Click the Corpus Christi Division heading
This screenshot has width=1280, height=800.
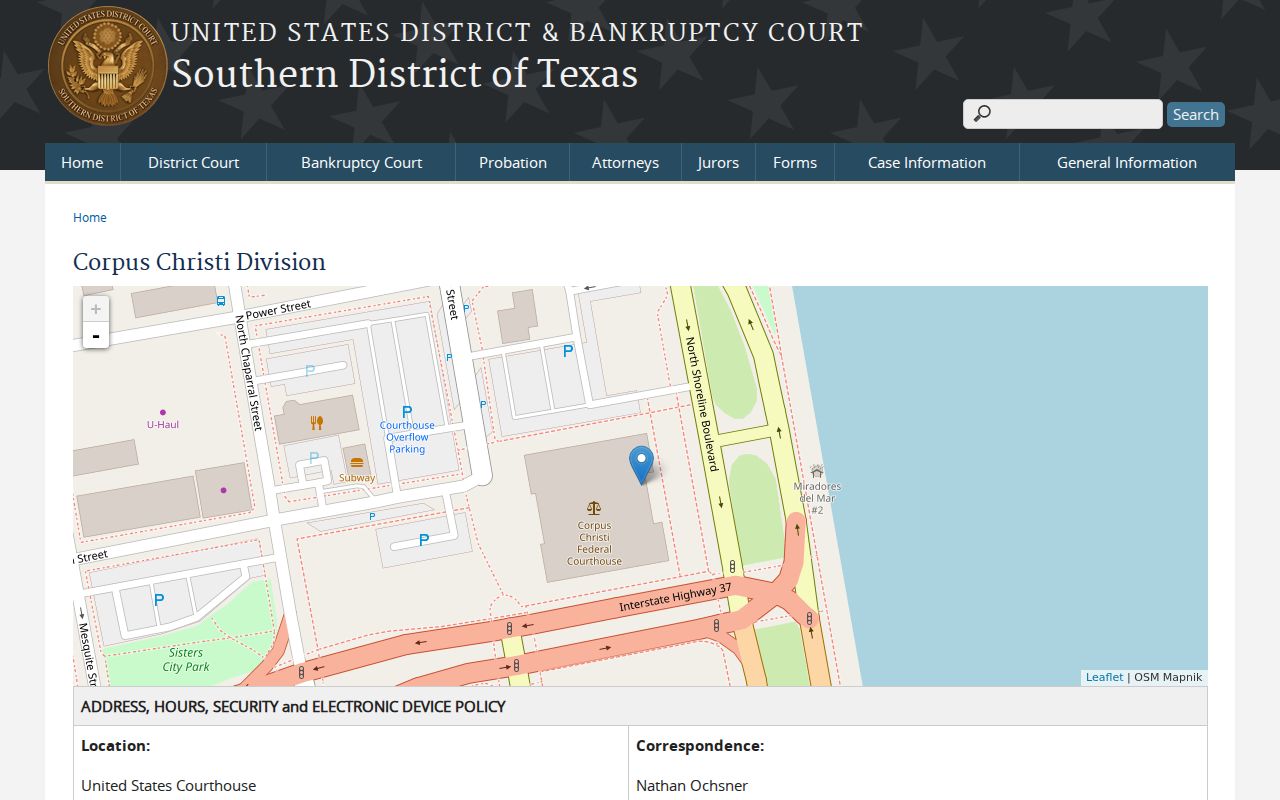tap(200, 262)
